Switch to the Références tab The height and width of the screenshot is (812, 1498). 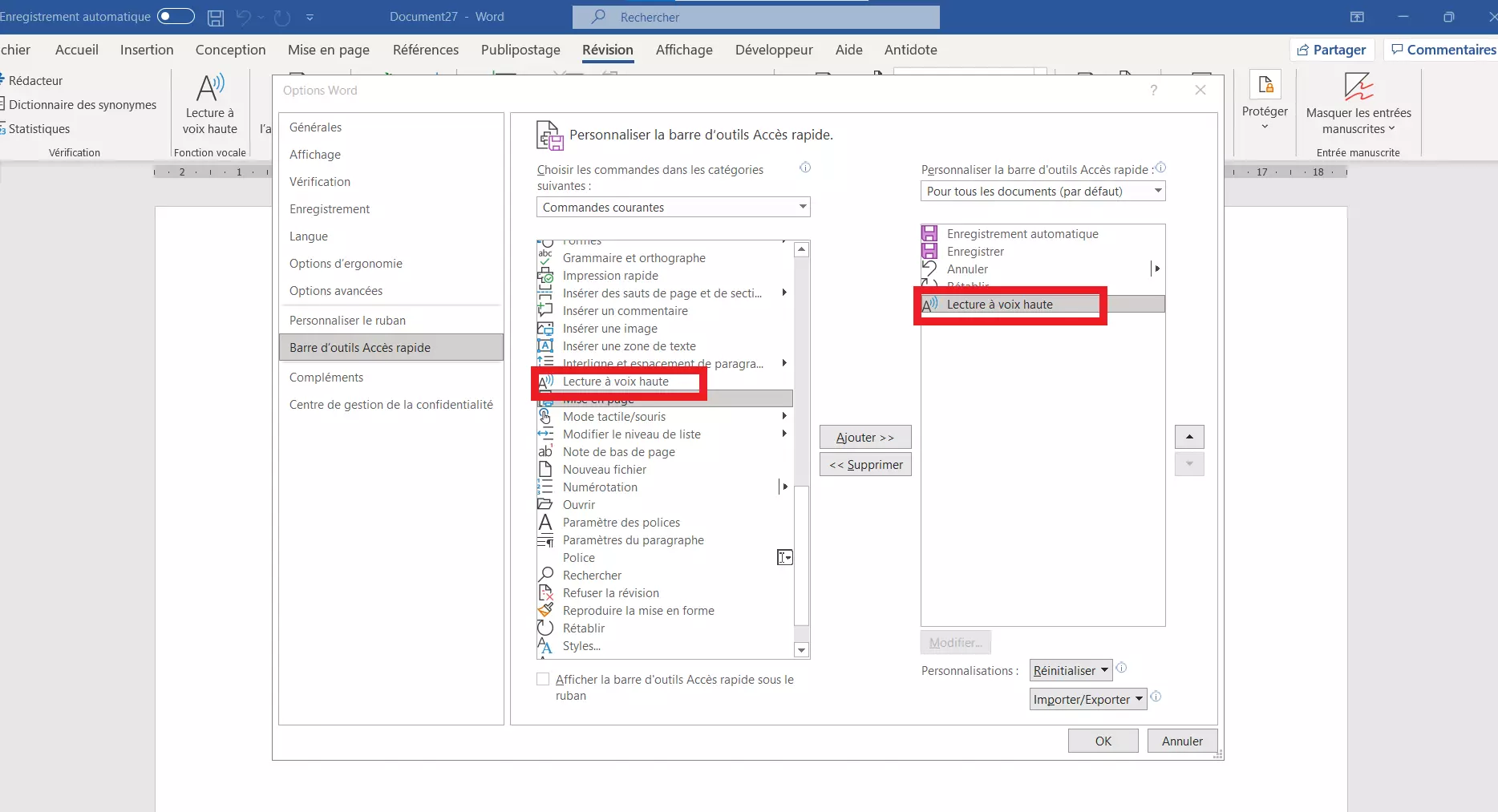(426, 50)
